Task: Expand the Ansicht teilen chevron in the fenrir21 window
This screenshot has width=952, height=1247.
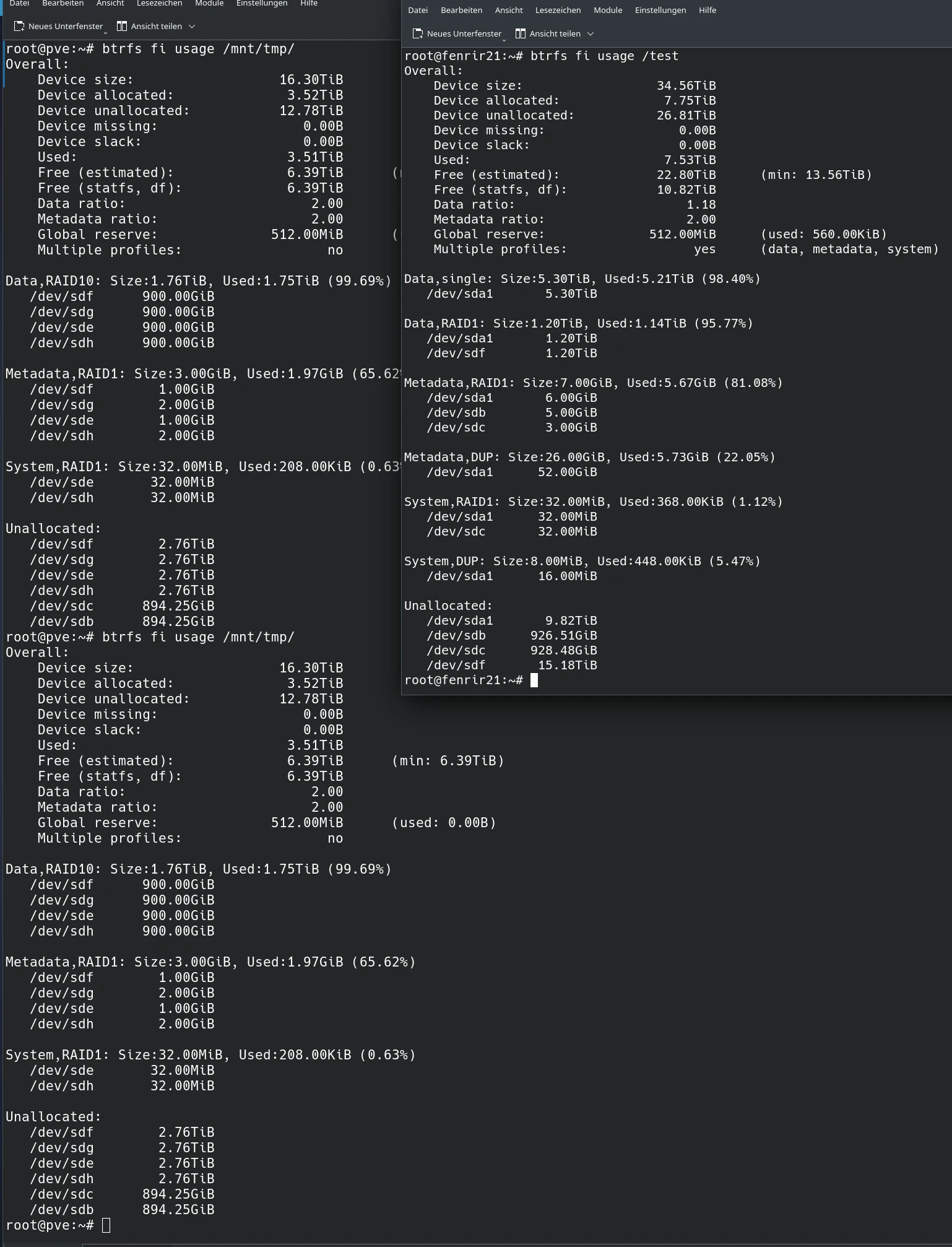Action: 591,33
